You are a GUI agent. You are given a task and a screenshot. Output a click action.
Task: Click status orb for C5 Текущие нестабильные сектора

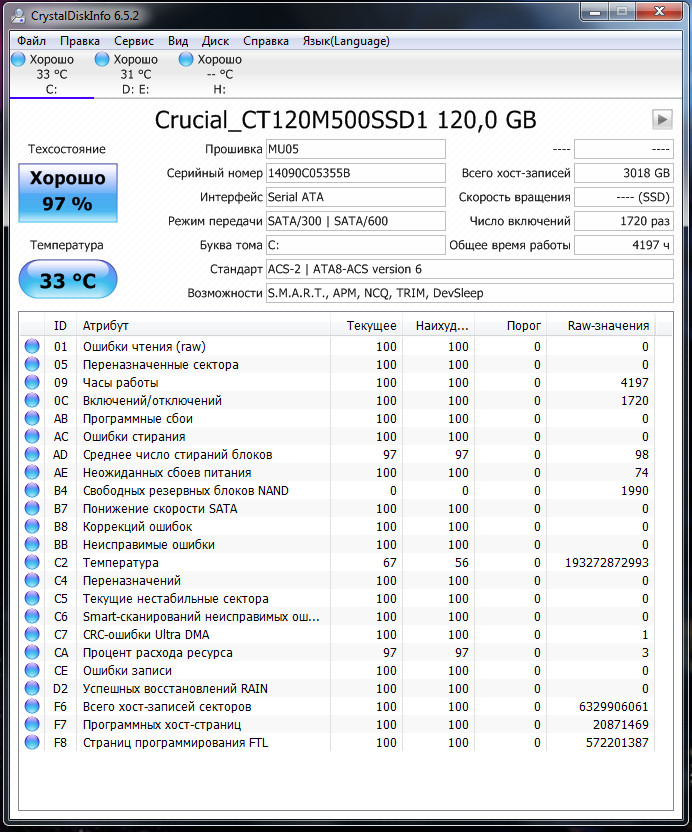click(x=32, y=598)
